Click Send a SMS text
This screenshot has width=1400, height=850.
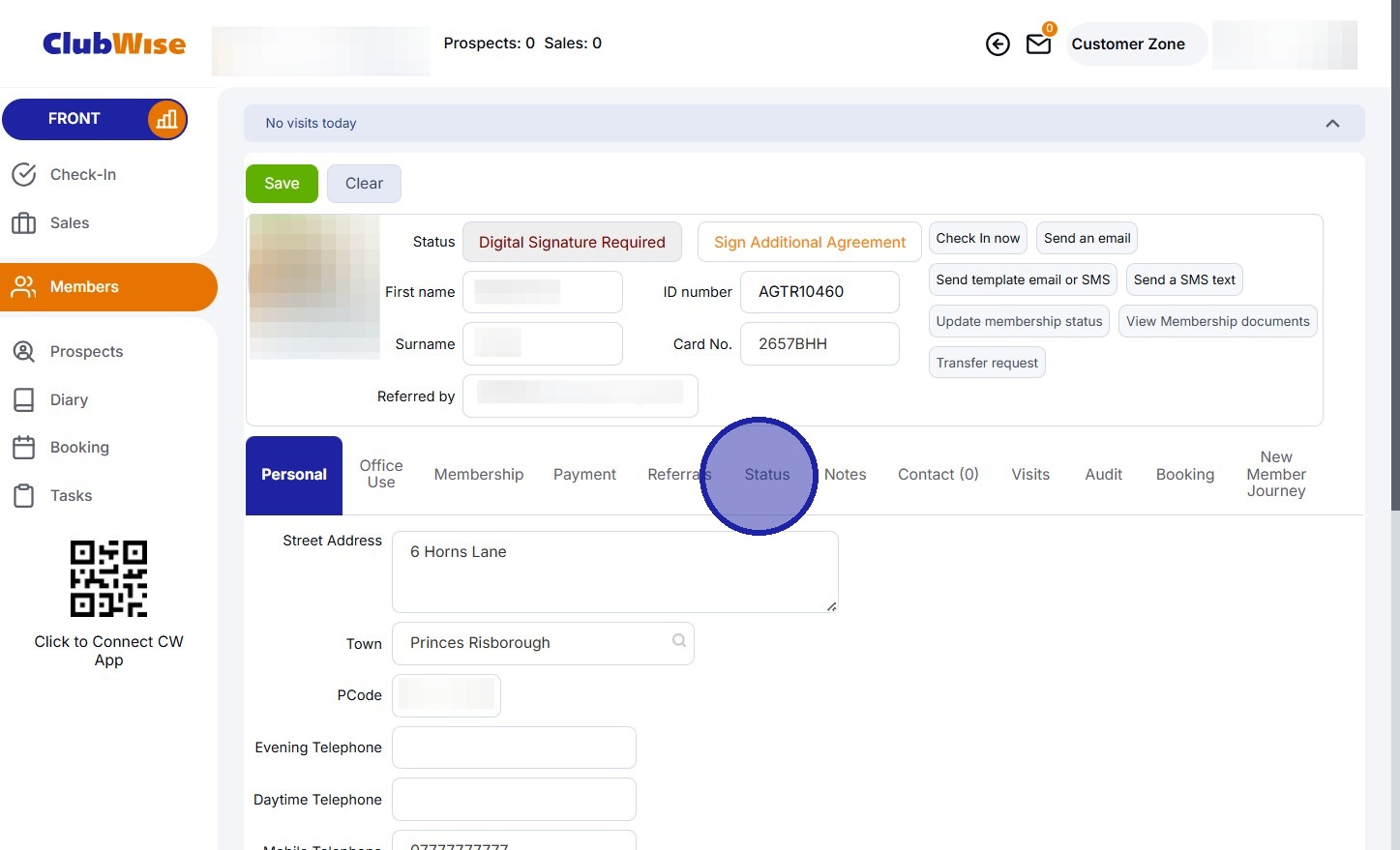[x=1184, y=280]
